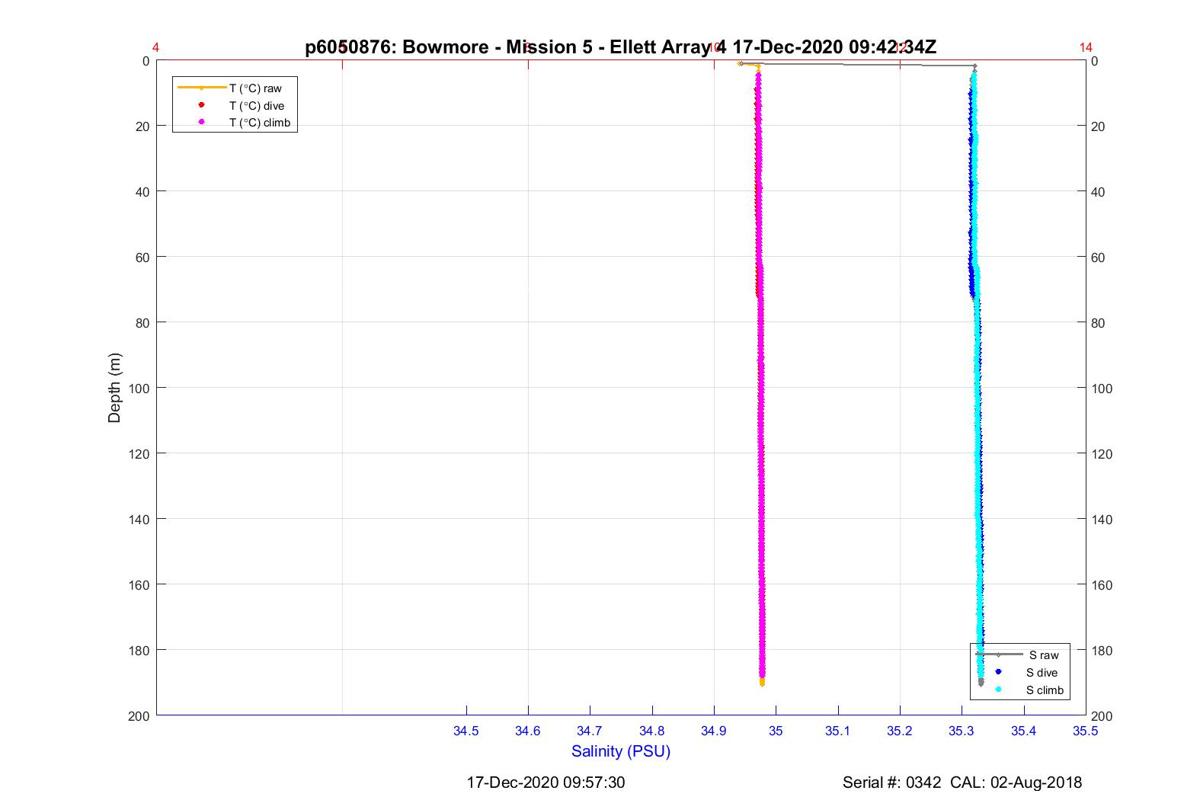
Task: Click the cyan dot marker for S climb
Action: tap(998, 690)
